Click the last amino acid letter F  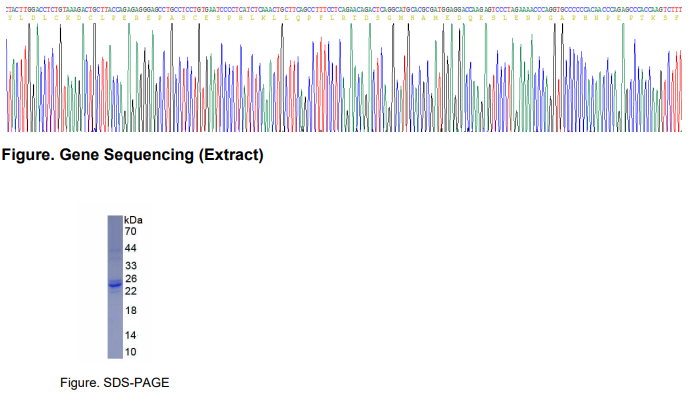[x=677, y=18]
